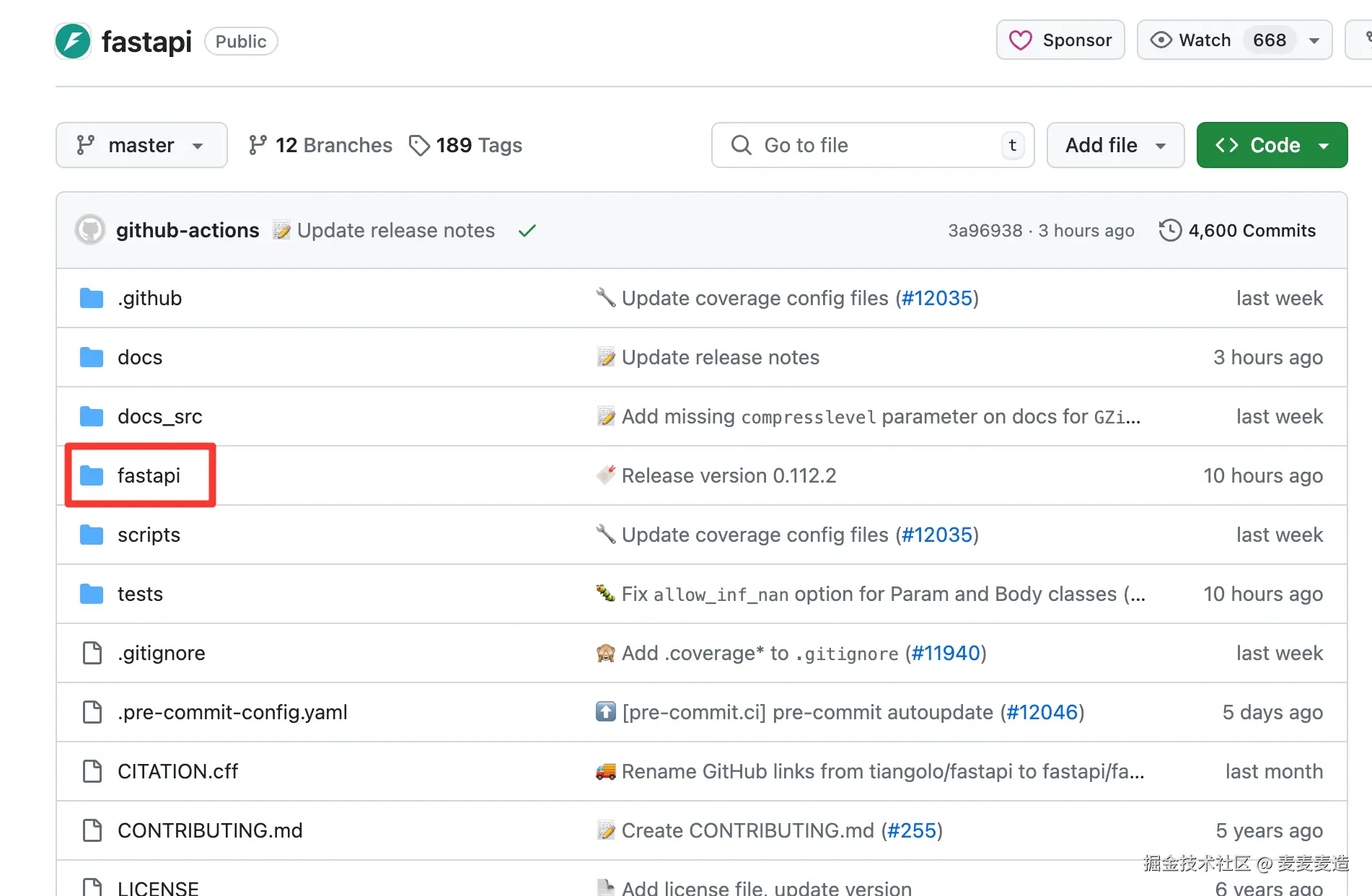1372x896 pixels.
Task: Click the Sponsor heart icon
Action: coord(1020,40)
